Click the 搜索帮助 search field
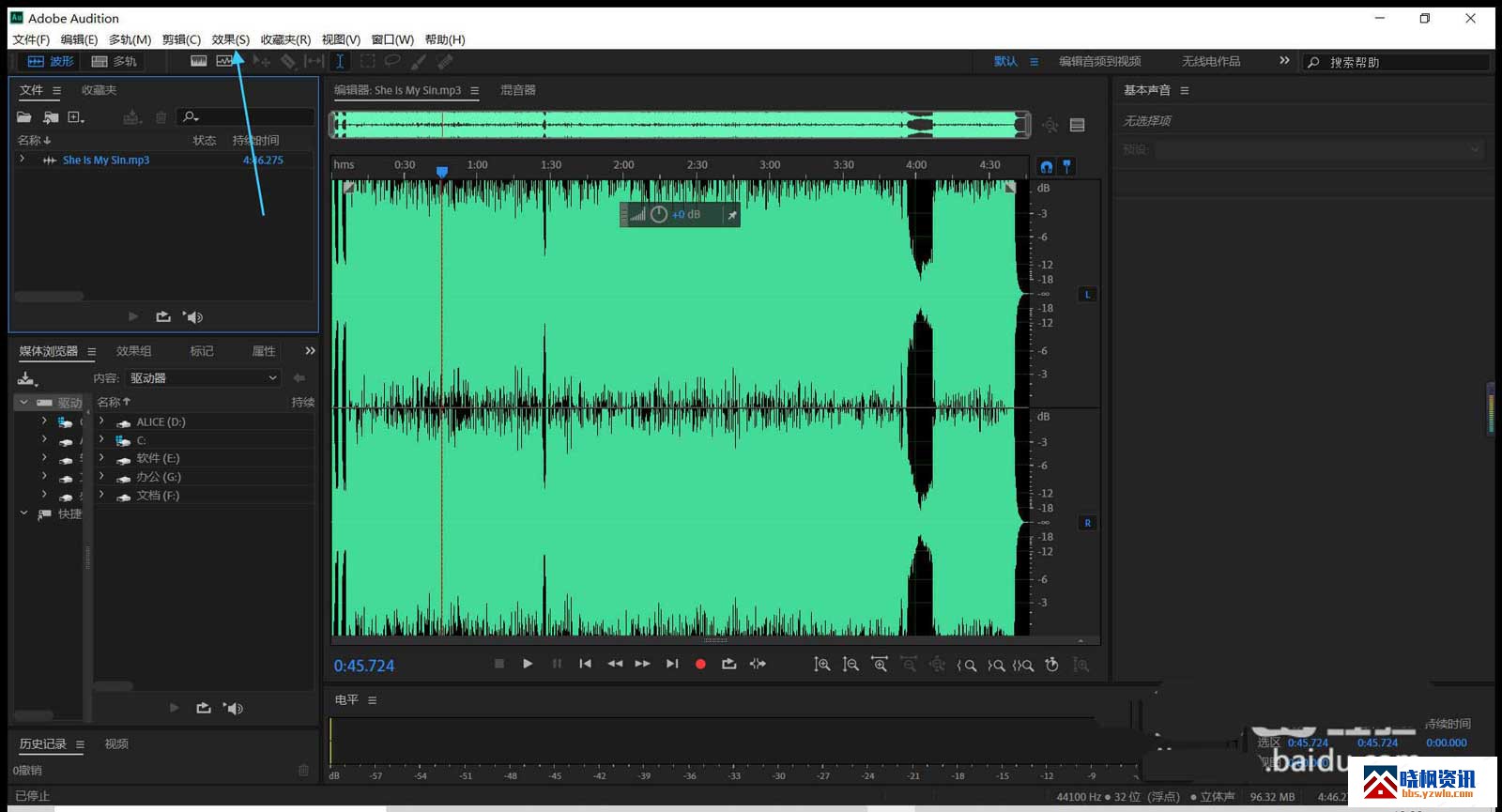 pyautogui.click(x=1396, y=62)
